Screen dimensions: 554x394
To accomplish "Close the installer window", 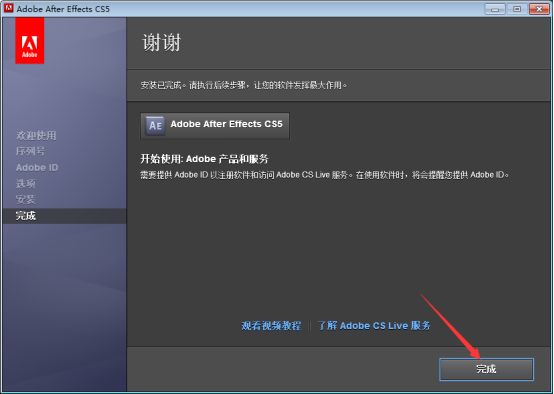I will (539, 9).
